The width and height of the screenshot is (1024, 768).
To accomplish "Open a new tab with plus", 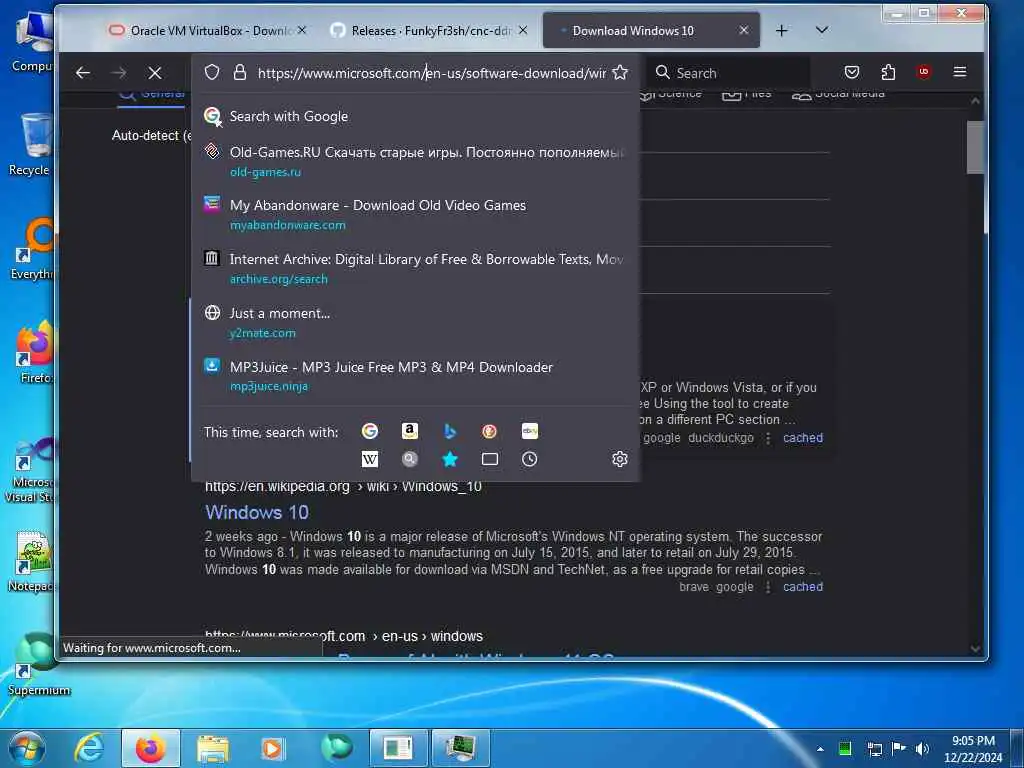I will pos(782,30).
